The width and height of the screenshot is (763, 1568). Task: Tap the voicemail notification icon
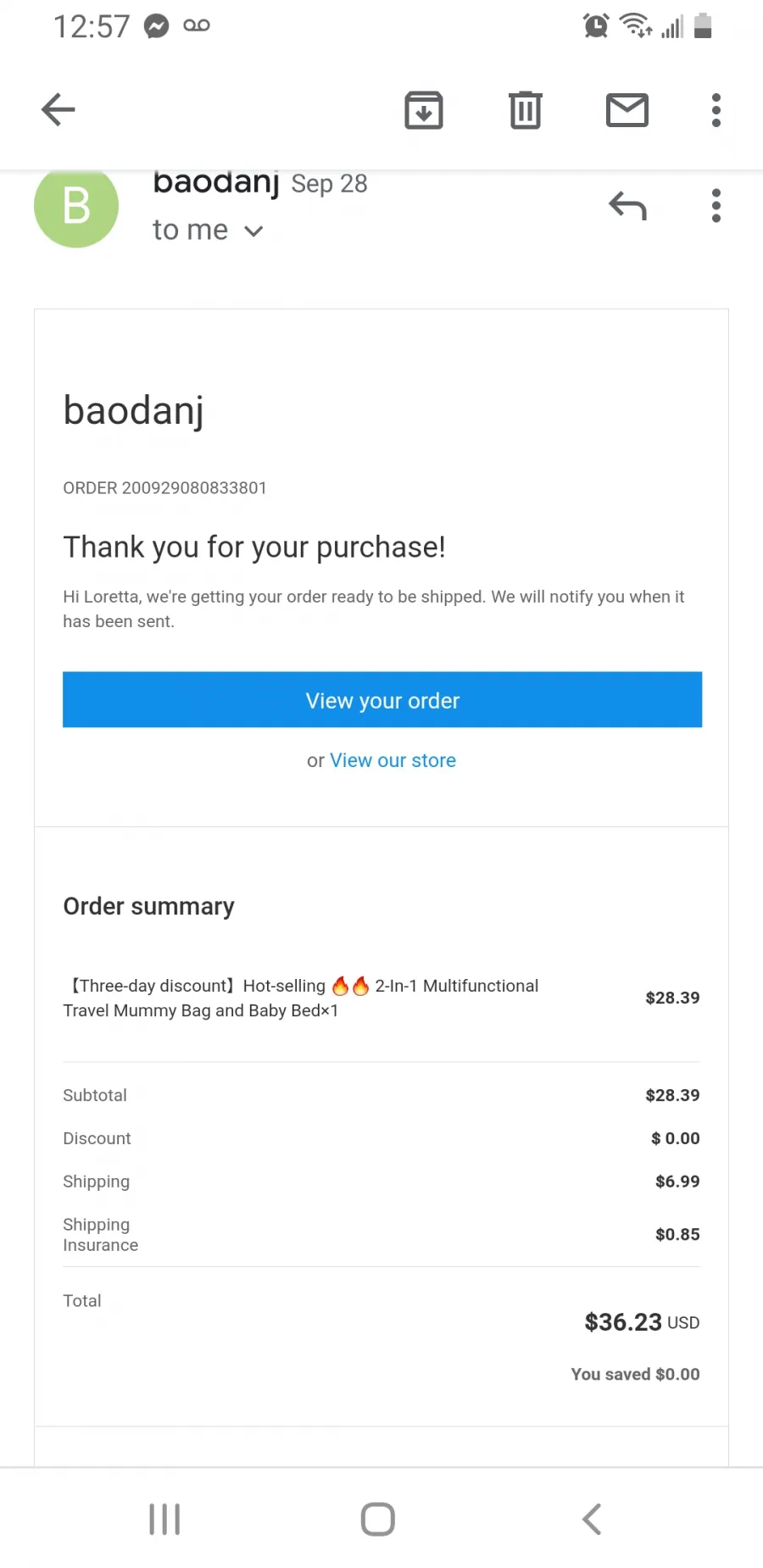[x=197, y=26]
